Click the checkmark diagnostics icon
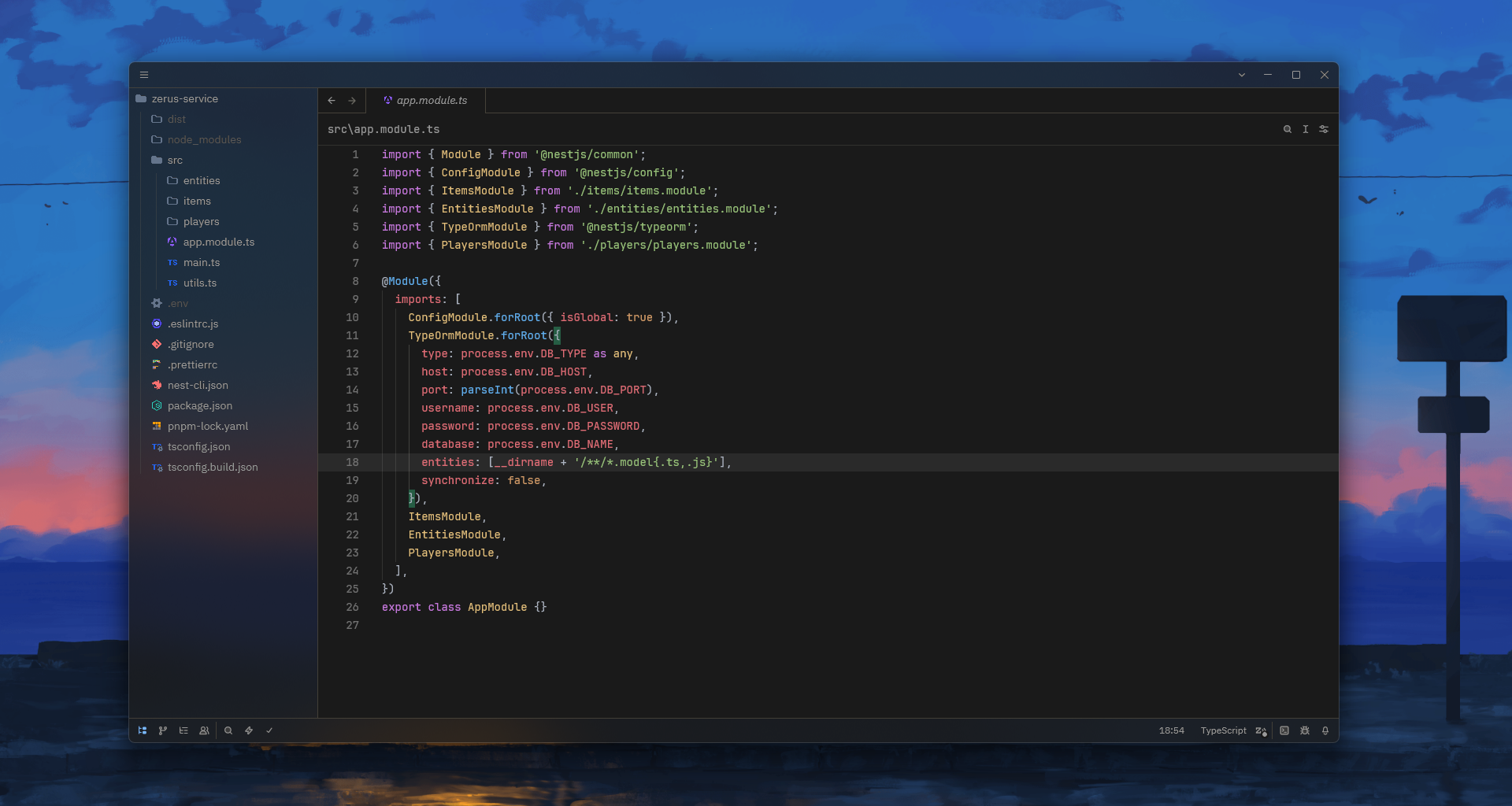Viewport: 1512px width, 806px height. tap(269, 730)
